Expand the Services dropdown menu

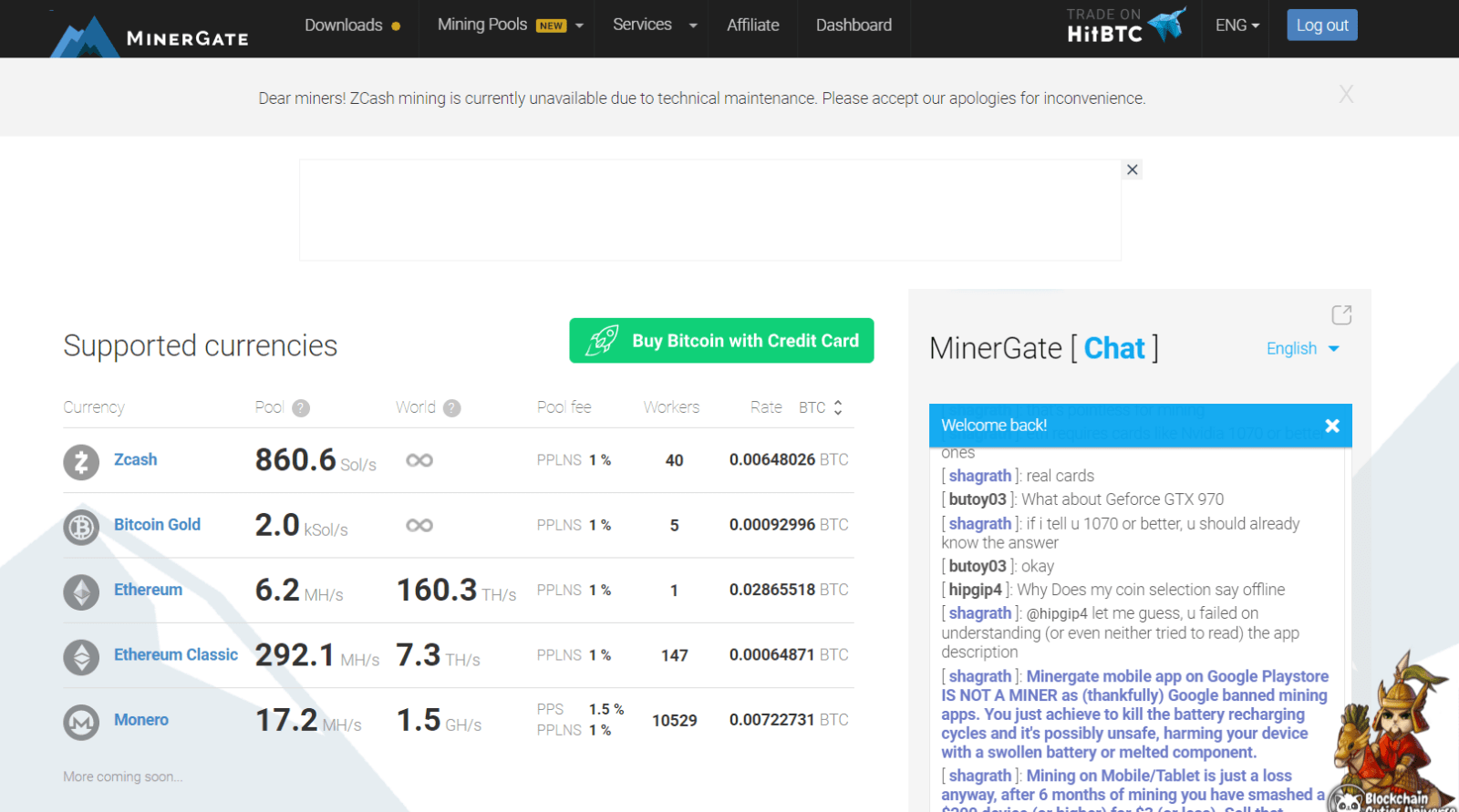(654, 26)
